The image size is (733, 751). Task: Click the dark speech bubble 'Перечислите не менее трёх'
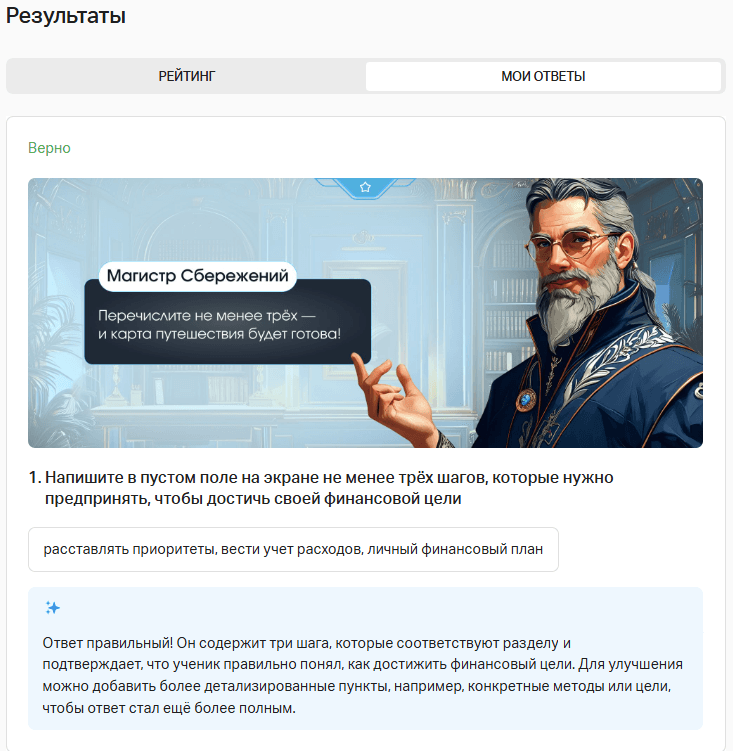[x=228, y=322]
